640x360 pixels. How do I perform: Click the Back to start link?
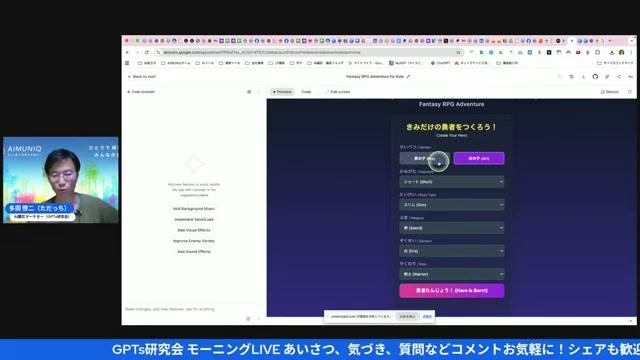142,77
